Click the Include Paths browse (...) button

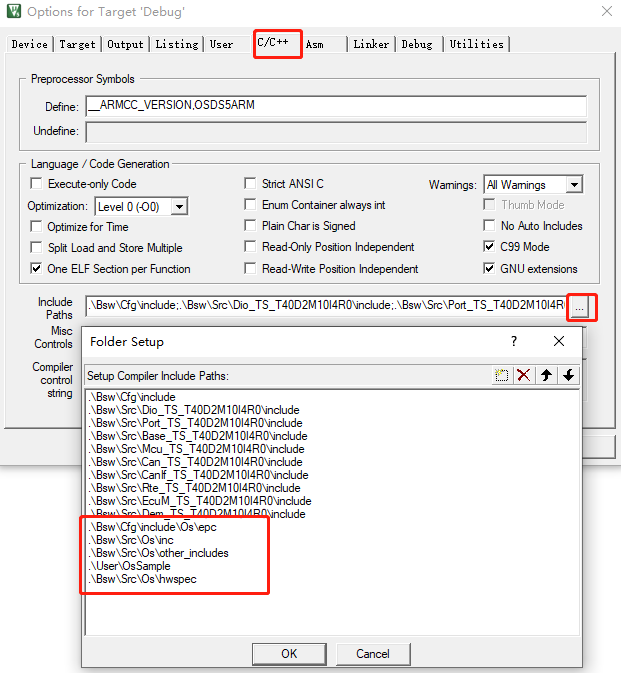click(580, 307)
